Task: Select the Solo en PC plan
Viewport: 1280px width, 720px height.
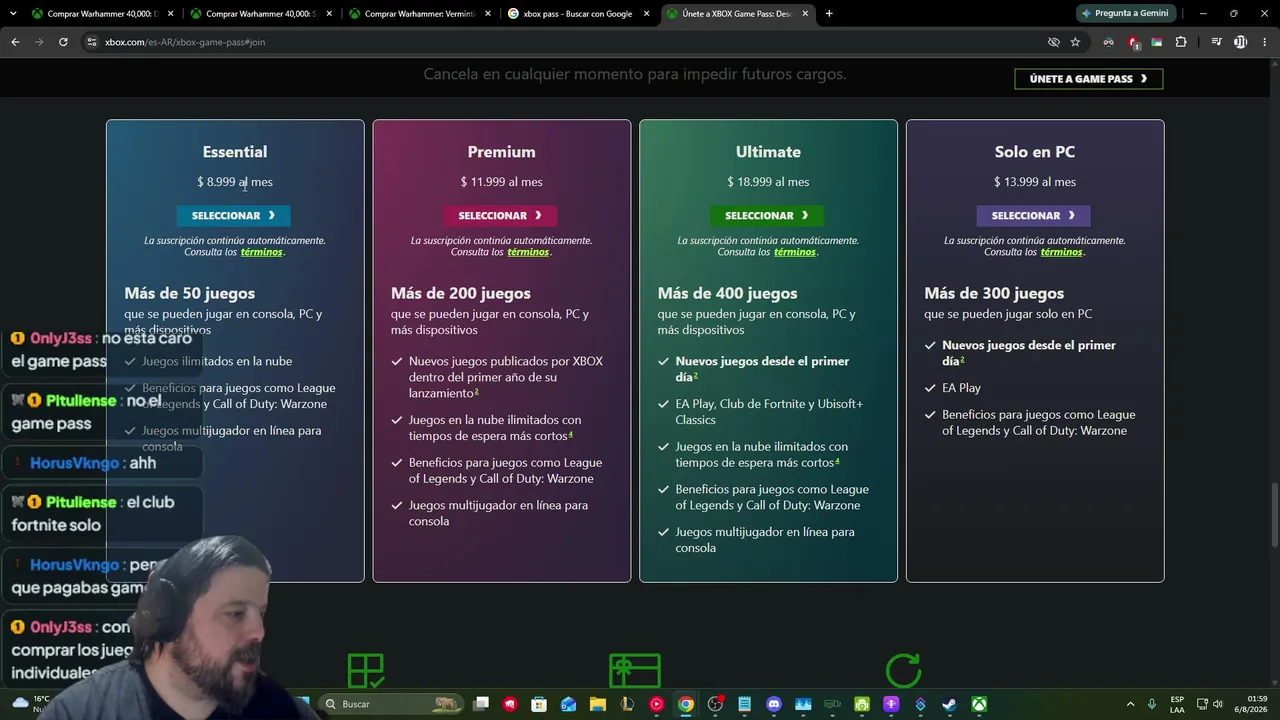Action: click(1034, 215)
